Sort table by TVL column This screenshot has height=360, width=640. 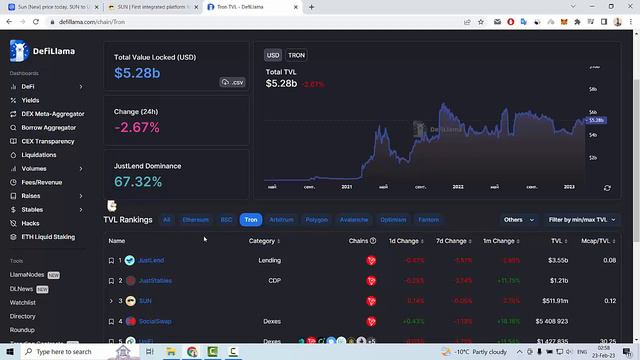(559, 241)
